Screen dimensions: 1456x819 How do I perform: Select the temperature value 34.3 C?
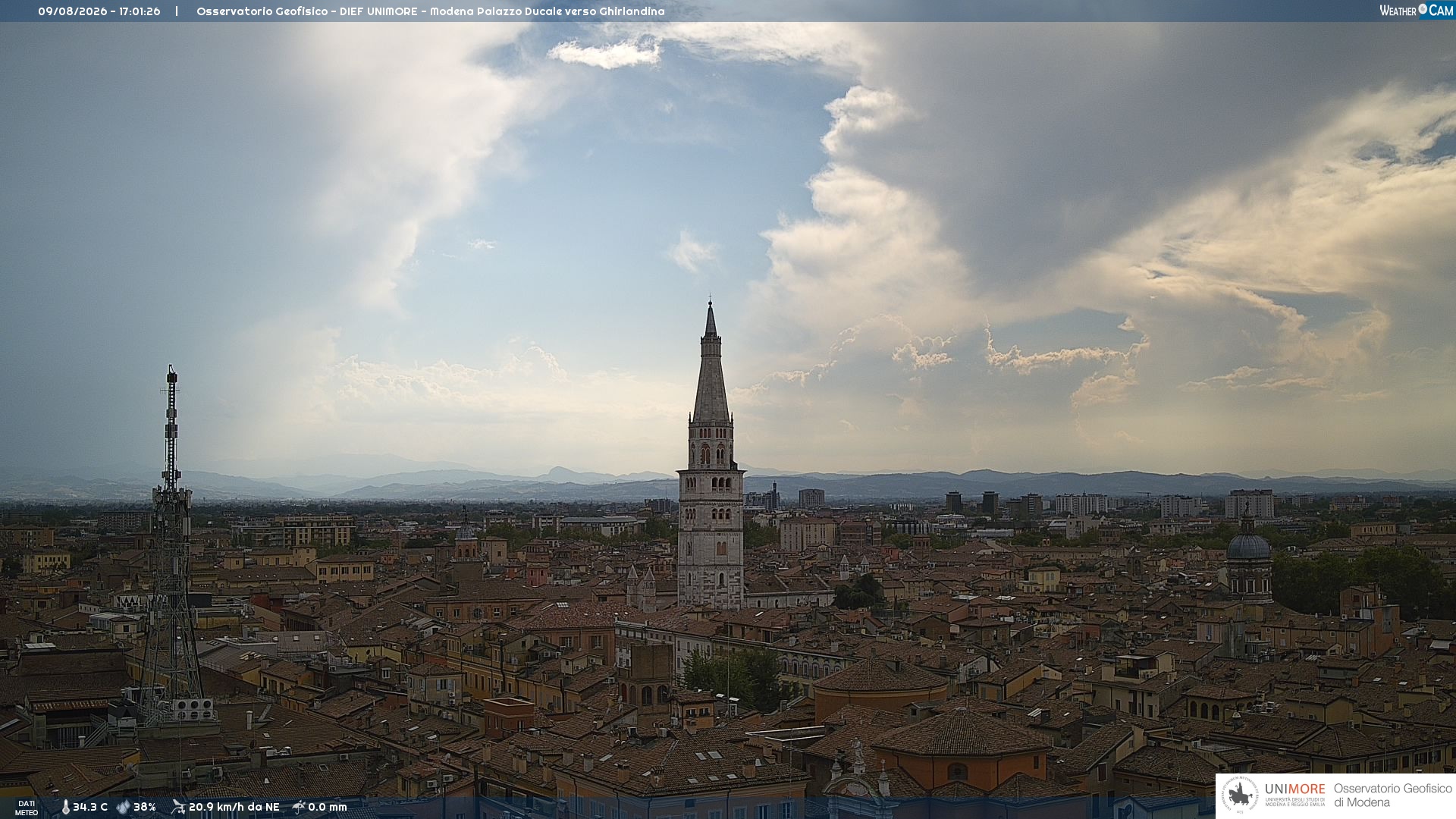[x=90, y=808]
